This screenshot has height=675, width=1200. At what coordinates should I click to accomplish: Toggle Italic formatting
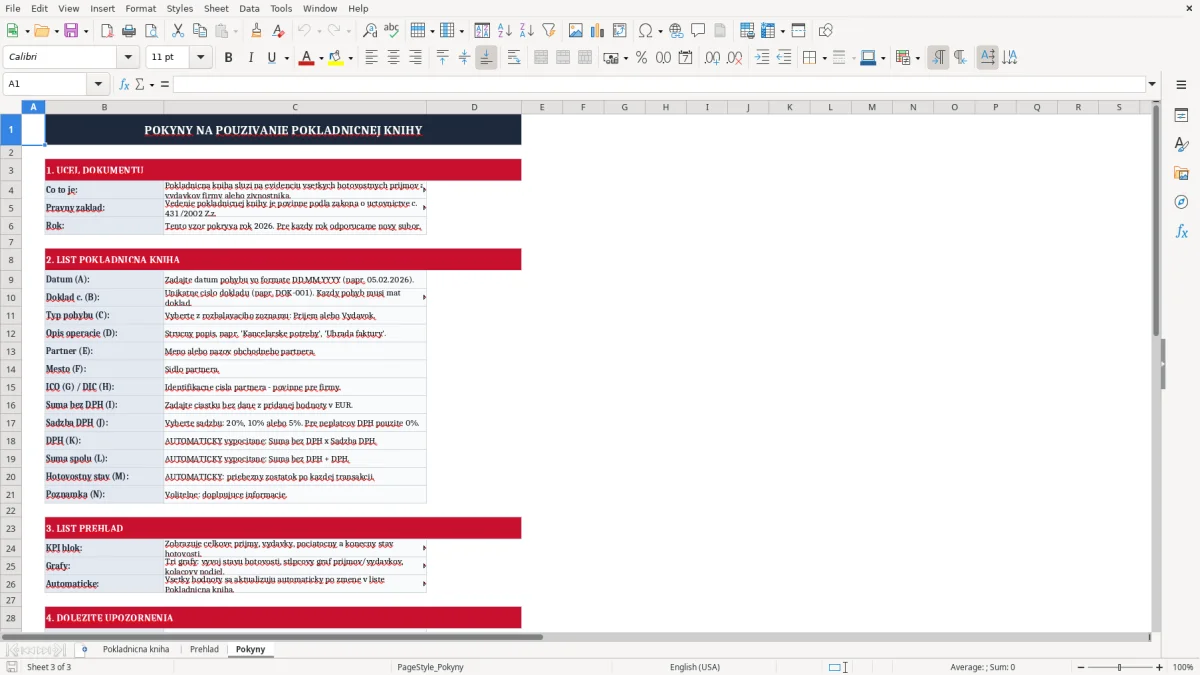[251, 58]
